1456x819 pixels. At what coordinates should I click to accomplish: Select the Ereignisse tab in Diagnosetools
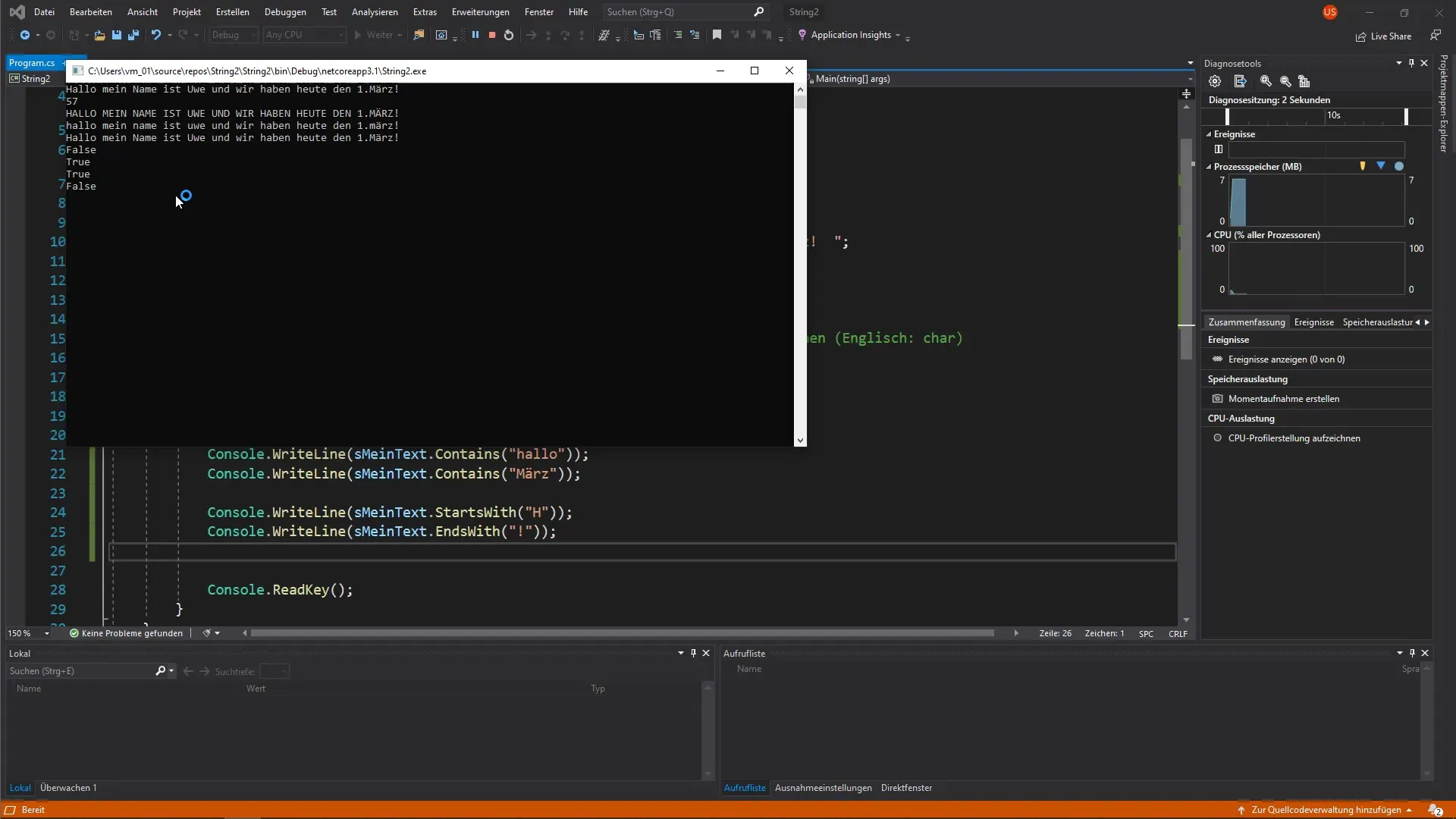(1313, 322)
